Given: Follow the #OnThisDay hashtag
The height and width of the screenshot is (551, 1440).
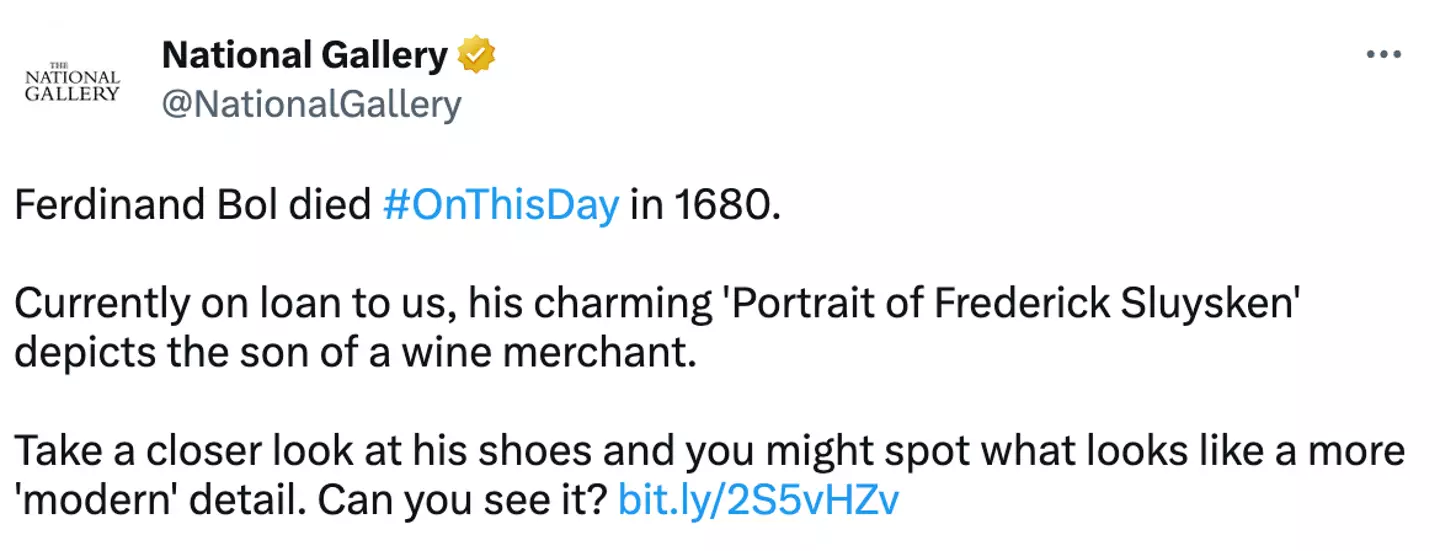Looking at the screenshot, I should pyautogui.click(x=501, y=206).
